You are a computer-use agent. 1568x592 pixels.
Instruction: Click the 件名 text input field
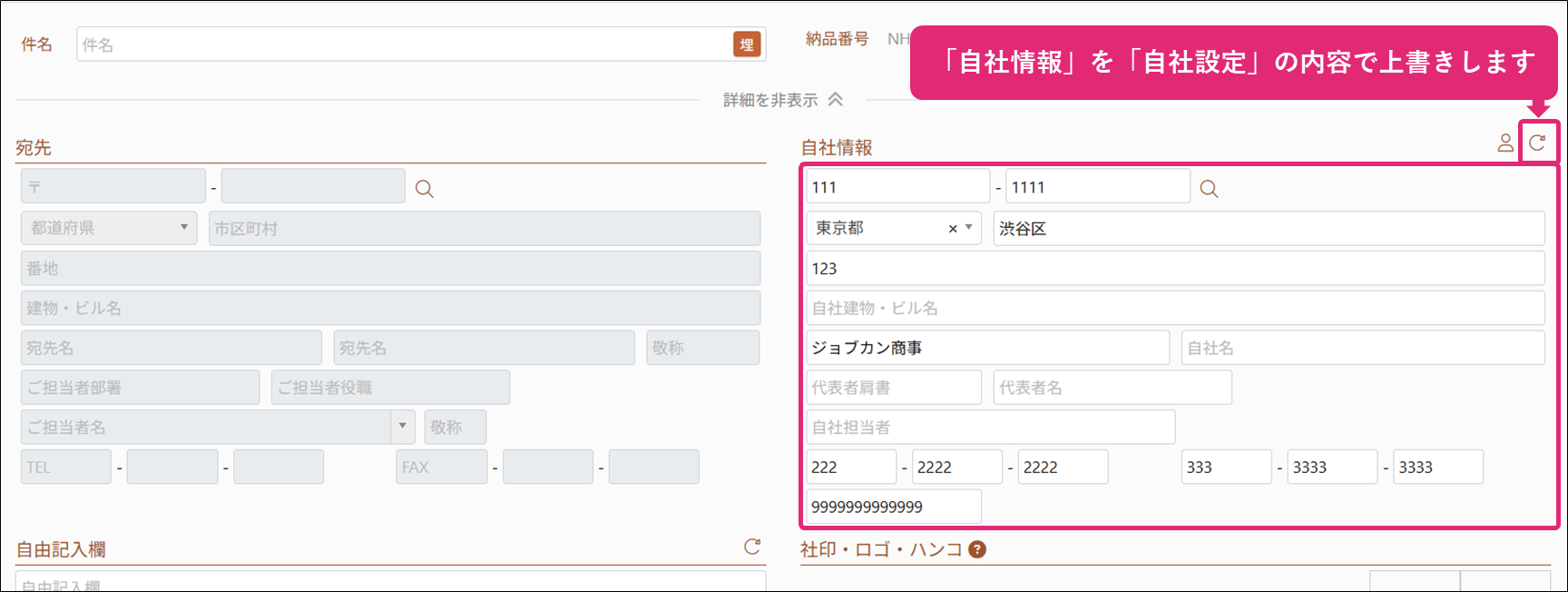tap(404, 44)
